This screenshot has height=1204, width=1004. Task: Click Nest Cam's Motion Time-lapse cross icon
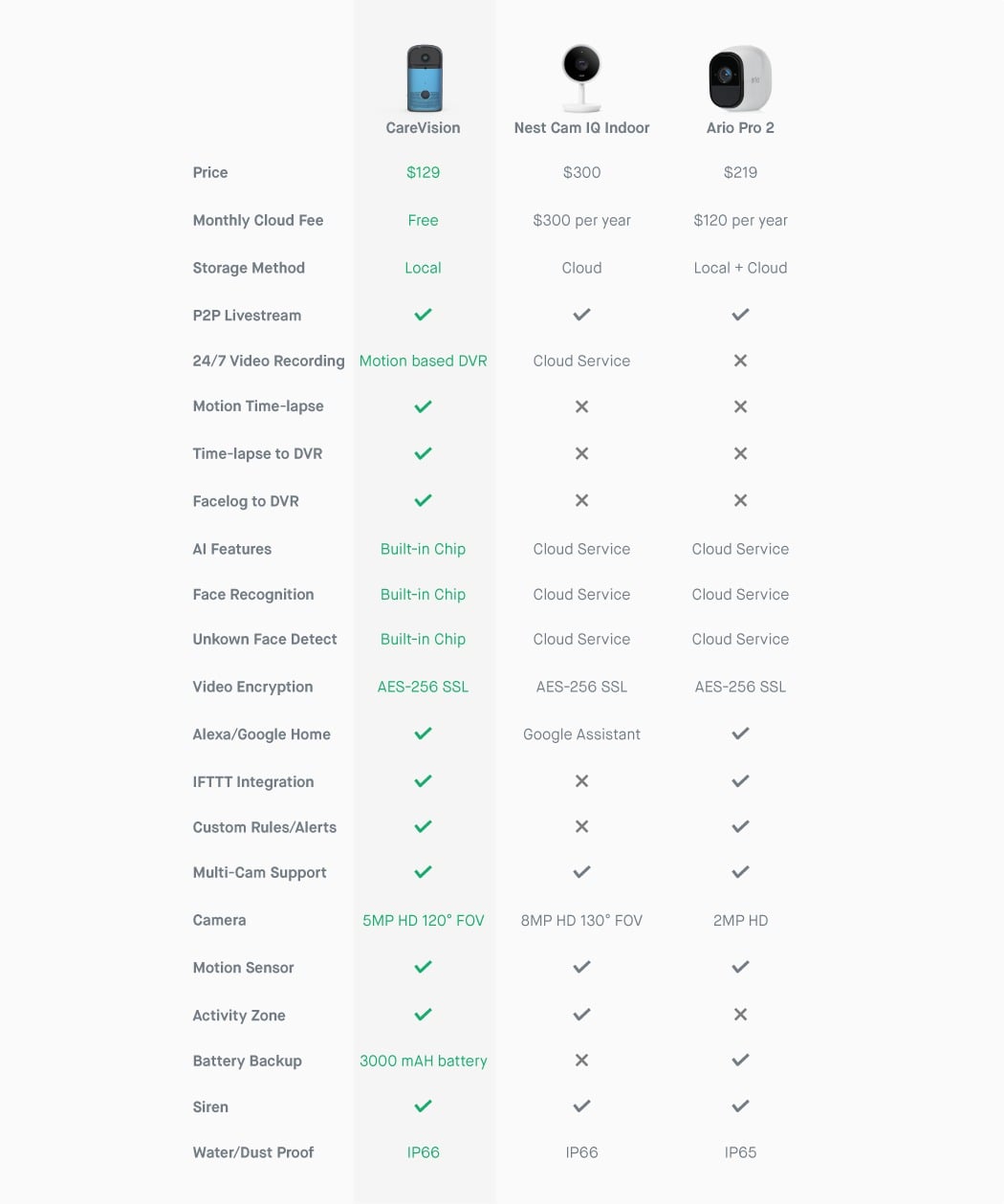(x=581, y=406)
